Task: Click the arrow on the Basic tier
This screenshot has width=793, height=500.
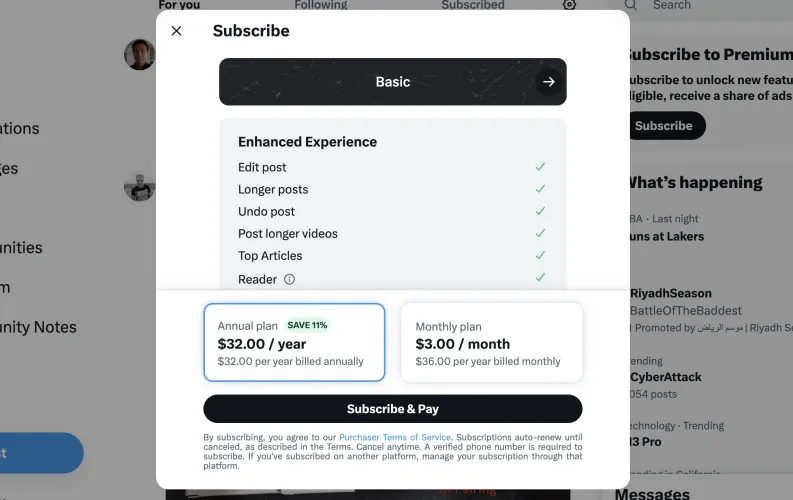Action: [x=547, y=82]
